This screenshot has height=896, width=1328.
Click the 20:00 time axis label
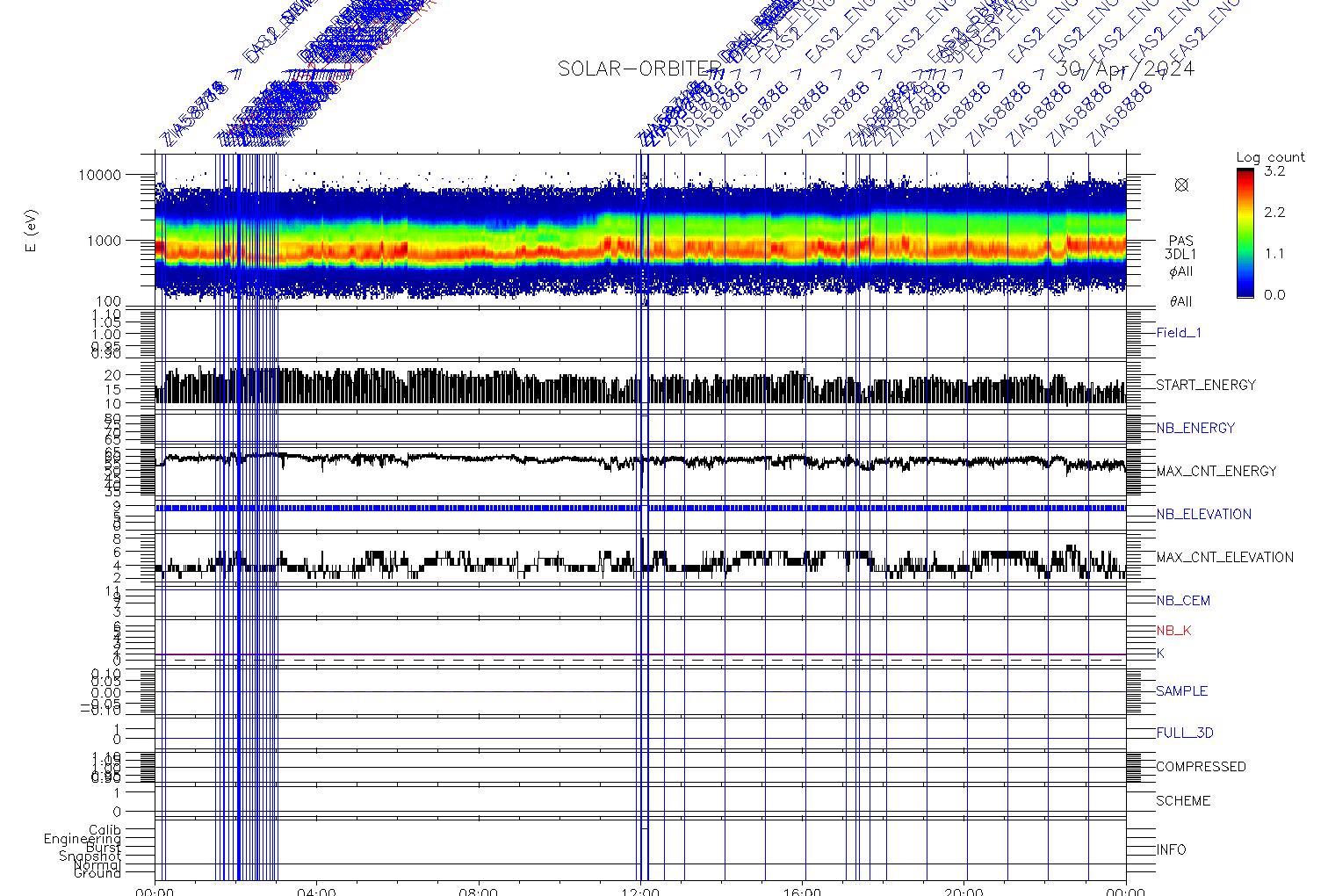pyautogui.click(x=964, y=890)
